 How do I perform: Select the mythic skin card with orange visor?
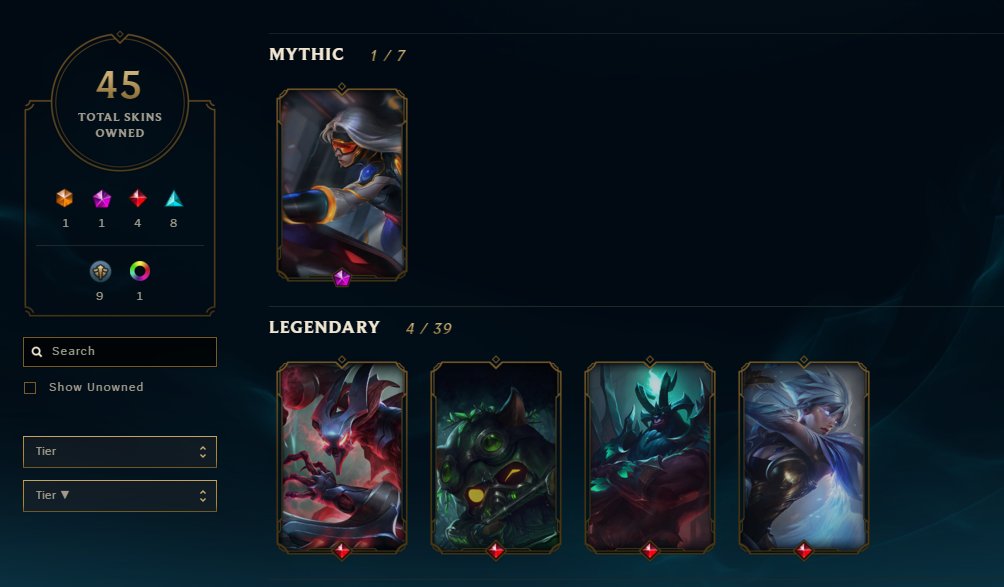[x=342, y=184]
